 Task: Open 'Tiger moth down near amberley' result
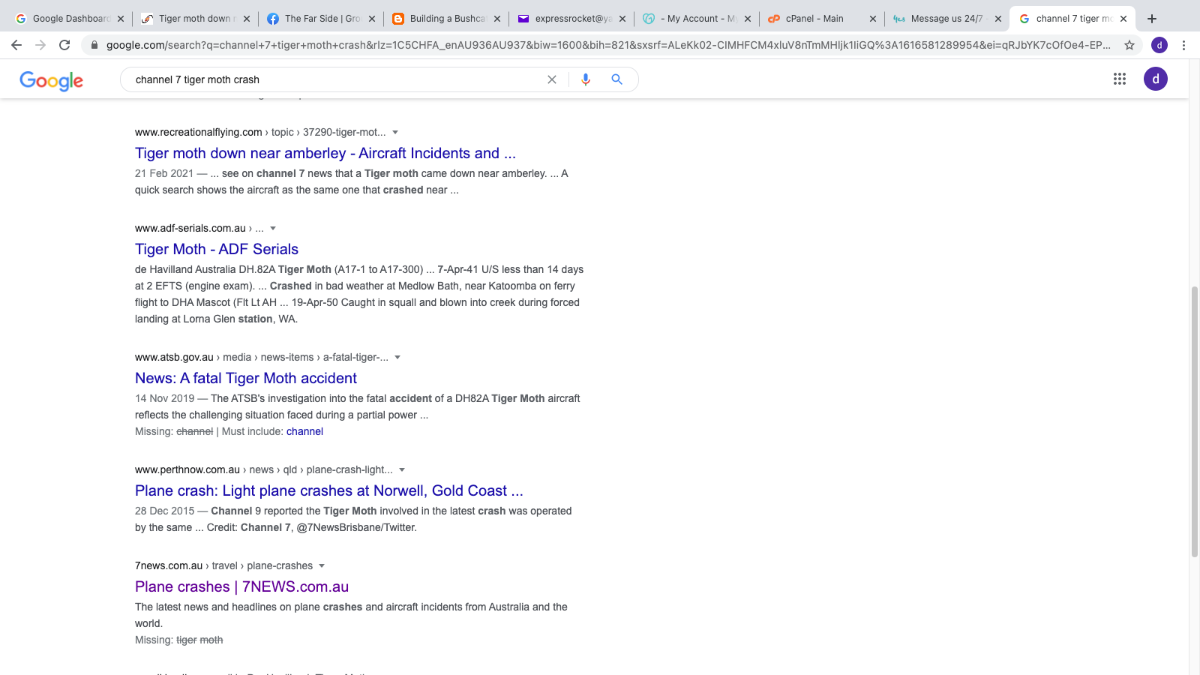[325, 153]
